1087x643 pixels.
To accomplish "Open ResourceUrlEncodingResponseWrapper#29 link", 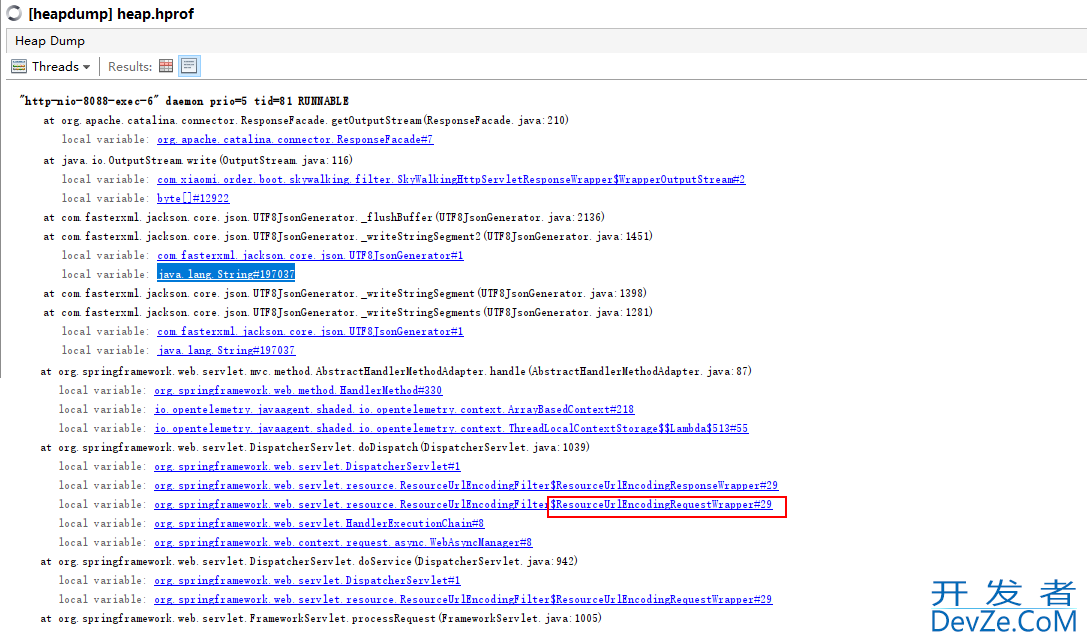I will [x=466, y=486].
